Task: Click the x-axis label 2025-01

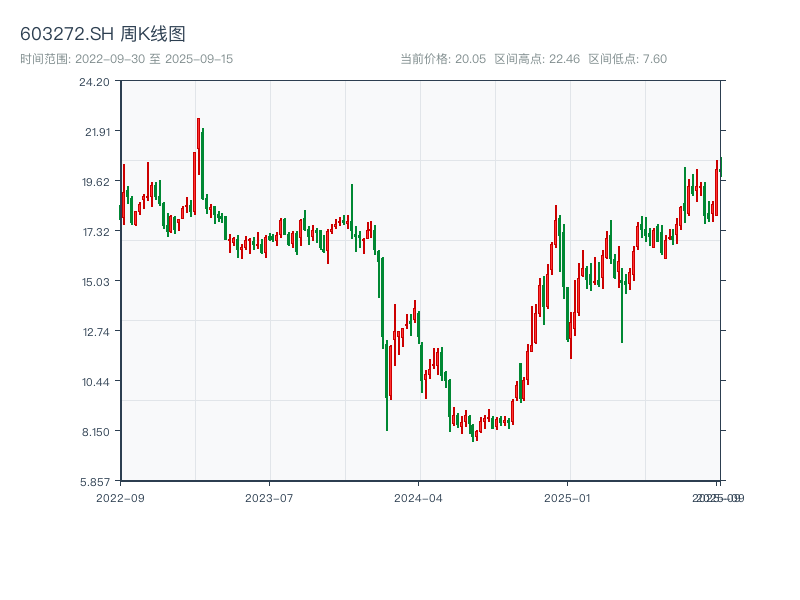Action: 567,498
